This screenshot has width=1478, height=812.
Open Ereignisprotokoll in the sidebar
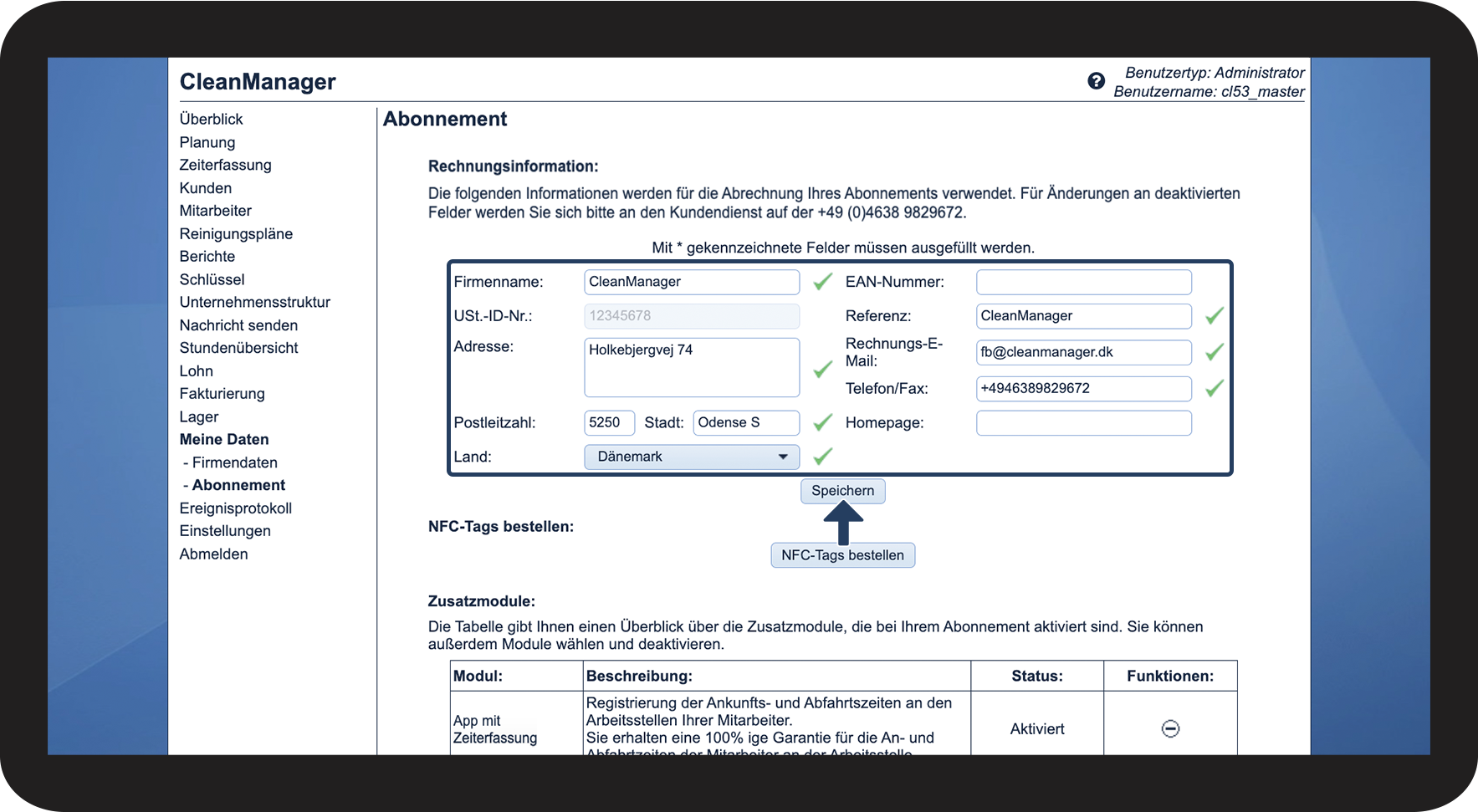[x=236, y=508]
